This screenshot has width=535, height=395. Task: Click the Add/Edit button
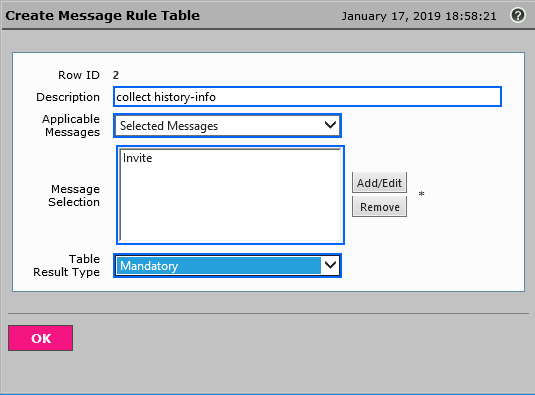[379, 183]
